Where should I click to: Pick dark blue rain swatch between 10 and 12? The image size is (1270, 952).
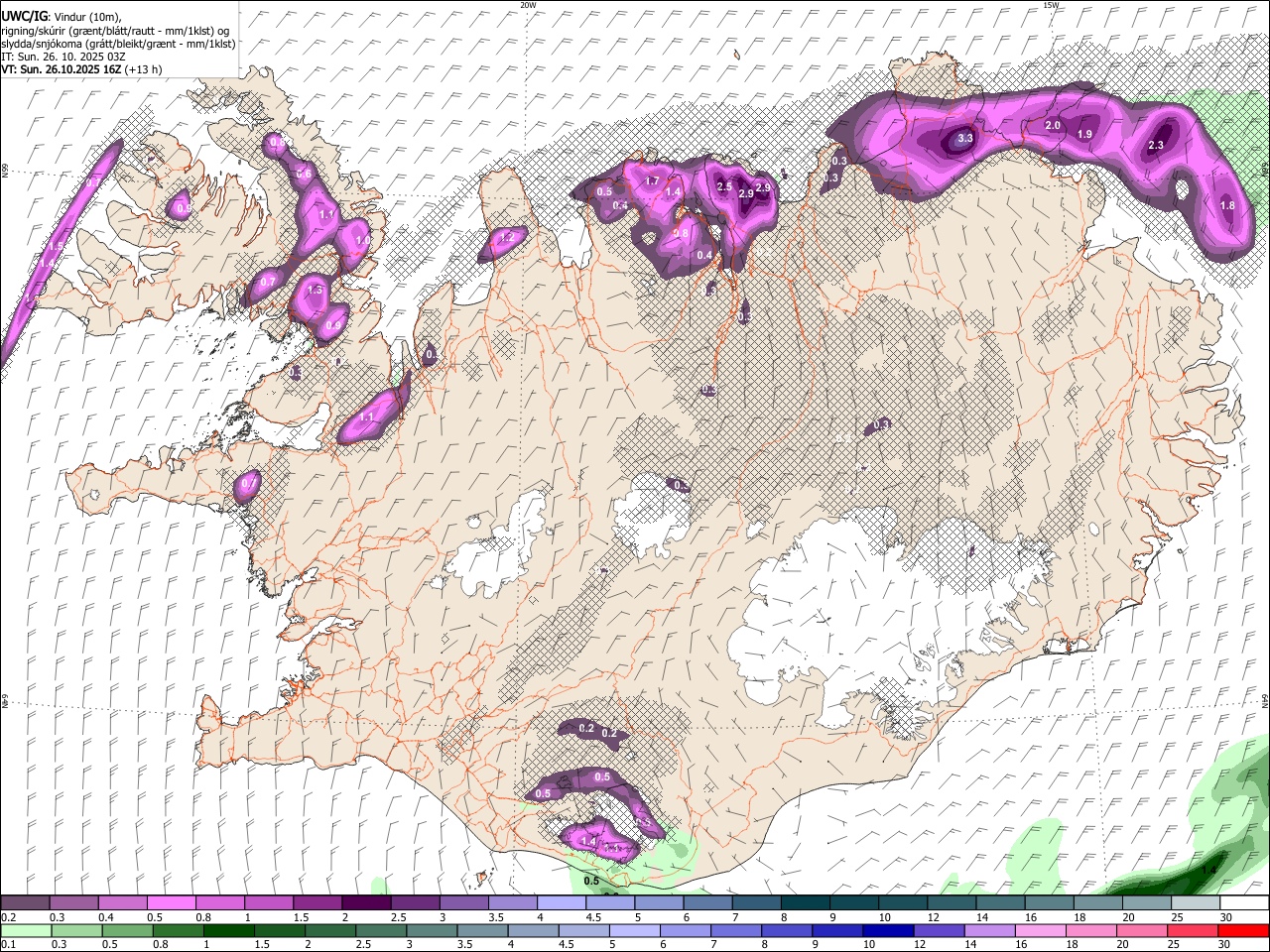(886, 930)
